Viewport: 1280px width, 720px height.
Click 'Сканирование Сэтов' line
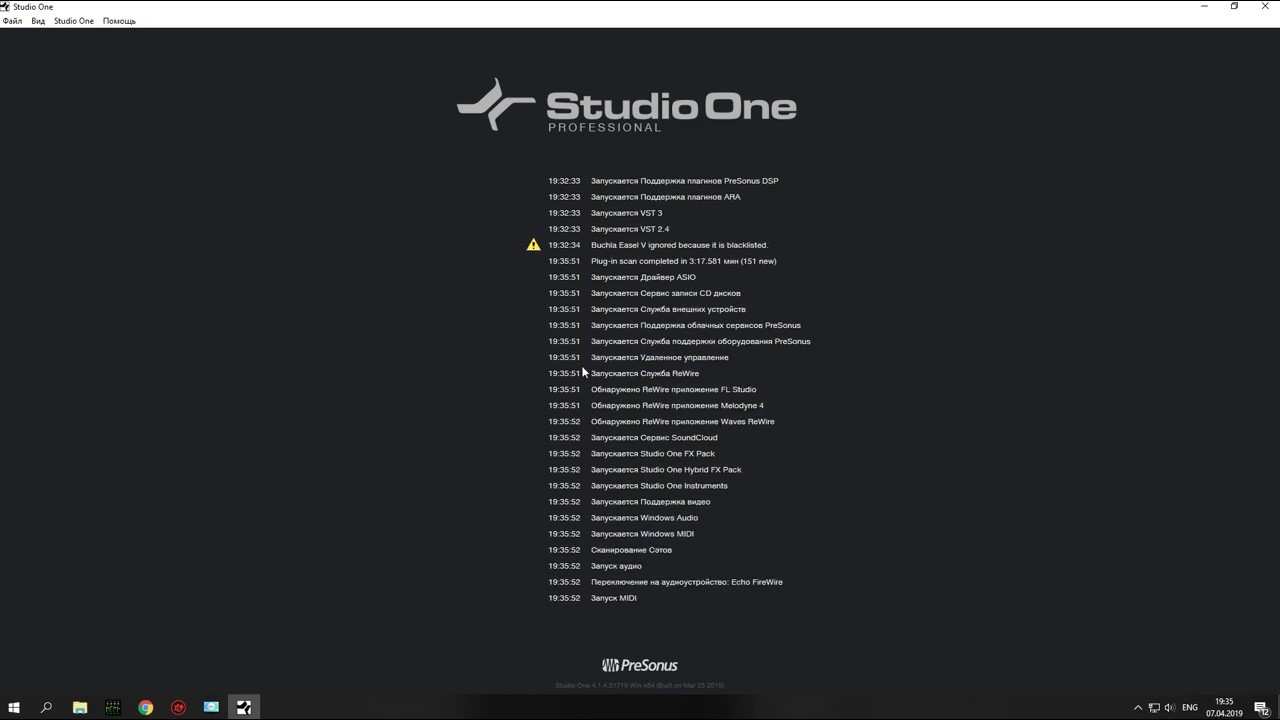click(x=631, y=550)
